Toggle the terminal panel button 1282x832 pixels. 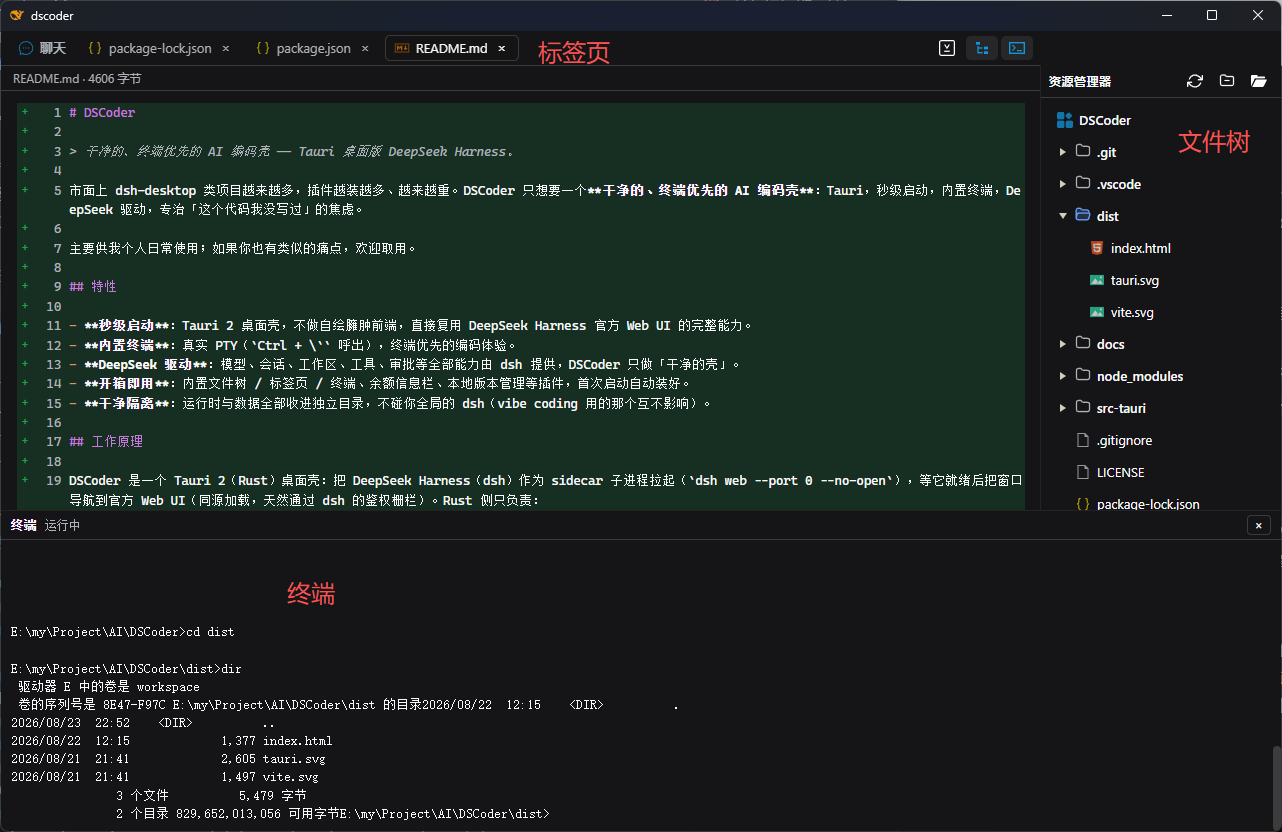click(1017, 48)
